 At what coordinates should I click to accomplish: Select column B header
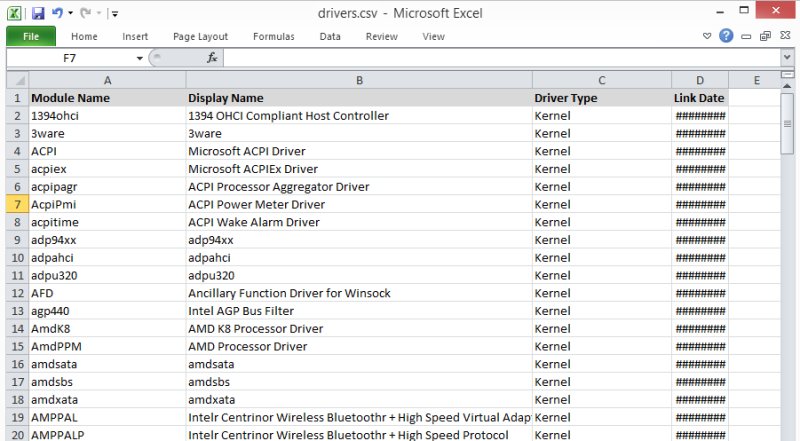point(359,80)
